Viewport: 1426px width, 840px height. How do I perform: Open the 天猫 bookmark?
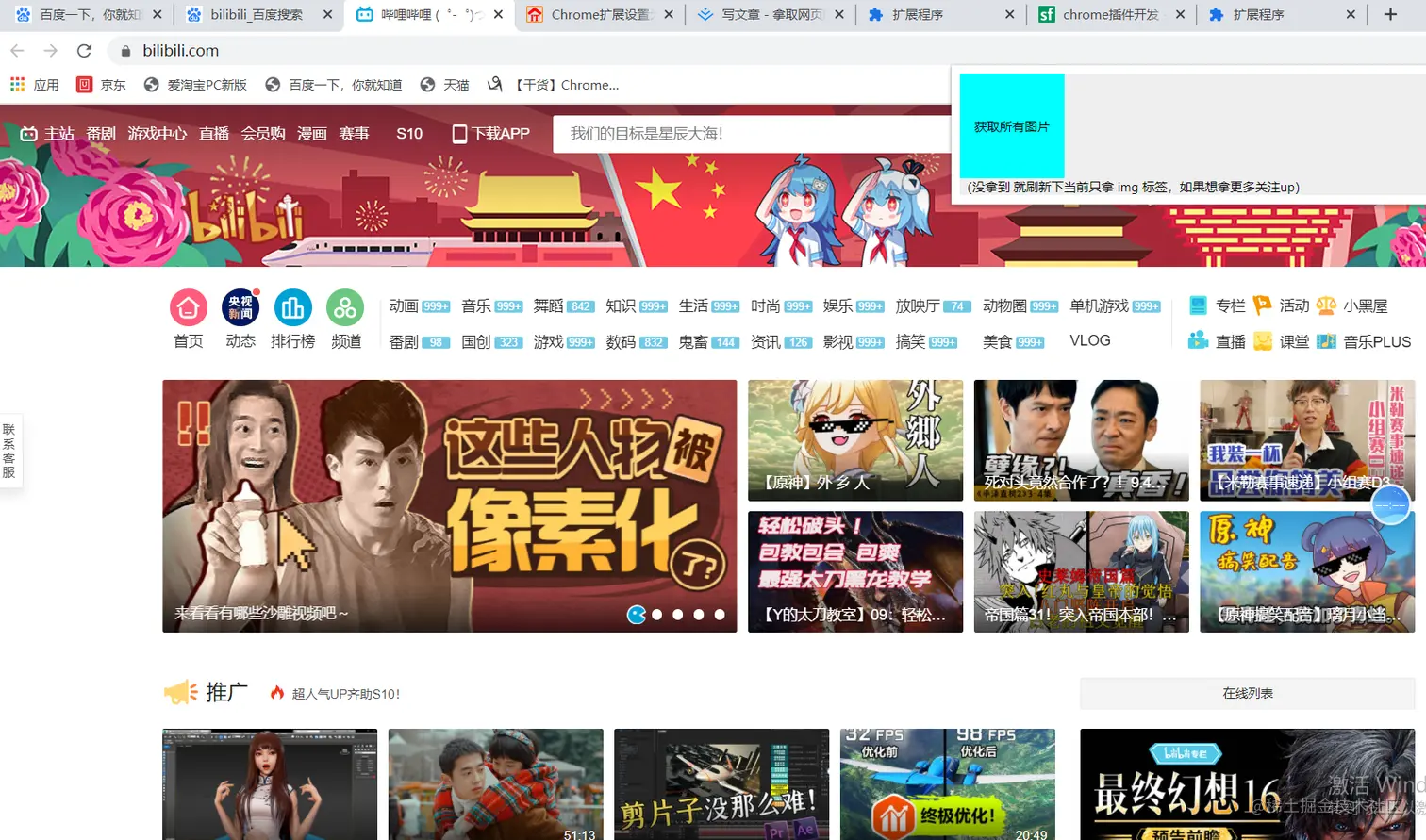pyautogui.click(x=444, y=85)
